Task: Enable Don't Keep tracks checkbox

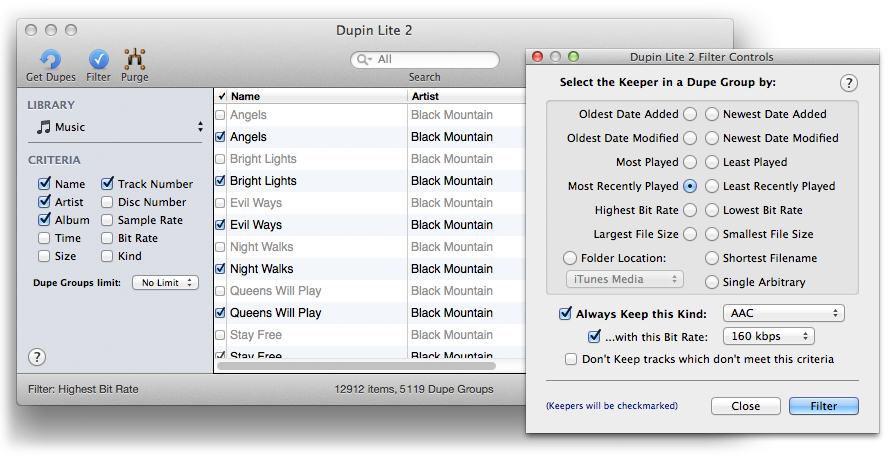Action: (x=571, y=359)
